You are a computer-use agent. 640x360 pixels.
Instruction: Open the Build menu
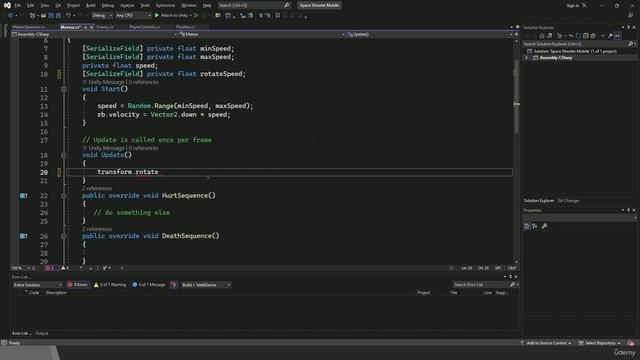point(91,5)
